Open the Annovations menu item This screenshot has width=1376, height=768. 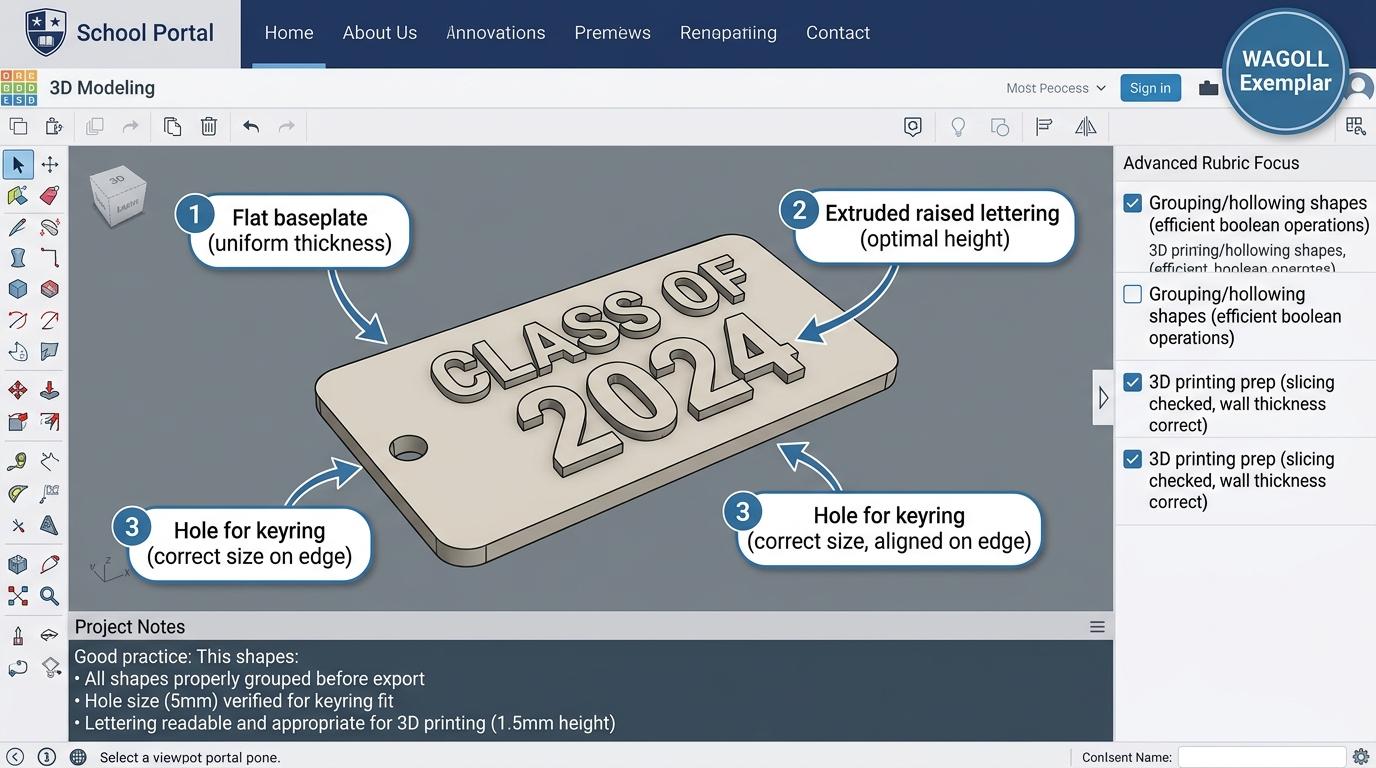496,33
